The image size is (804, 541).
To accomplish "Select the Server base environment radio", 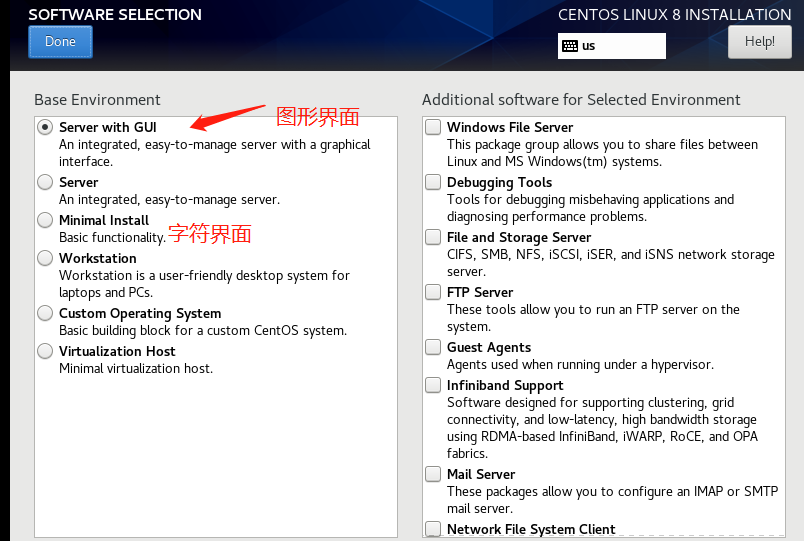I will pos(45,182).
